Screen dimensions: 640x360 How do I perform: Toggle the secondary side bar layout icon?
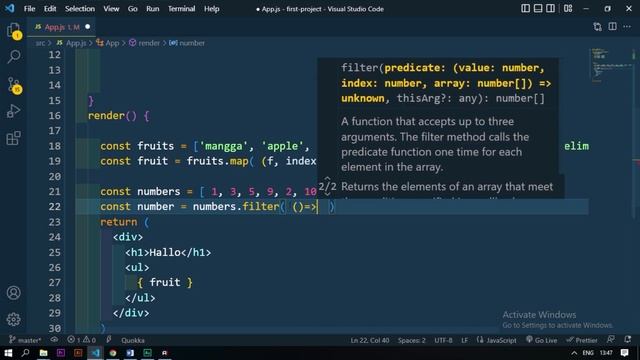tap(551, 9)
